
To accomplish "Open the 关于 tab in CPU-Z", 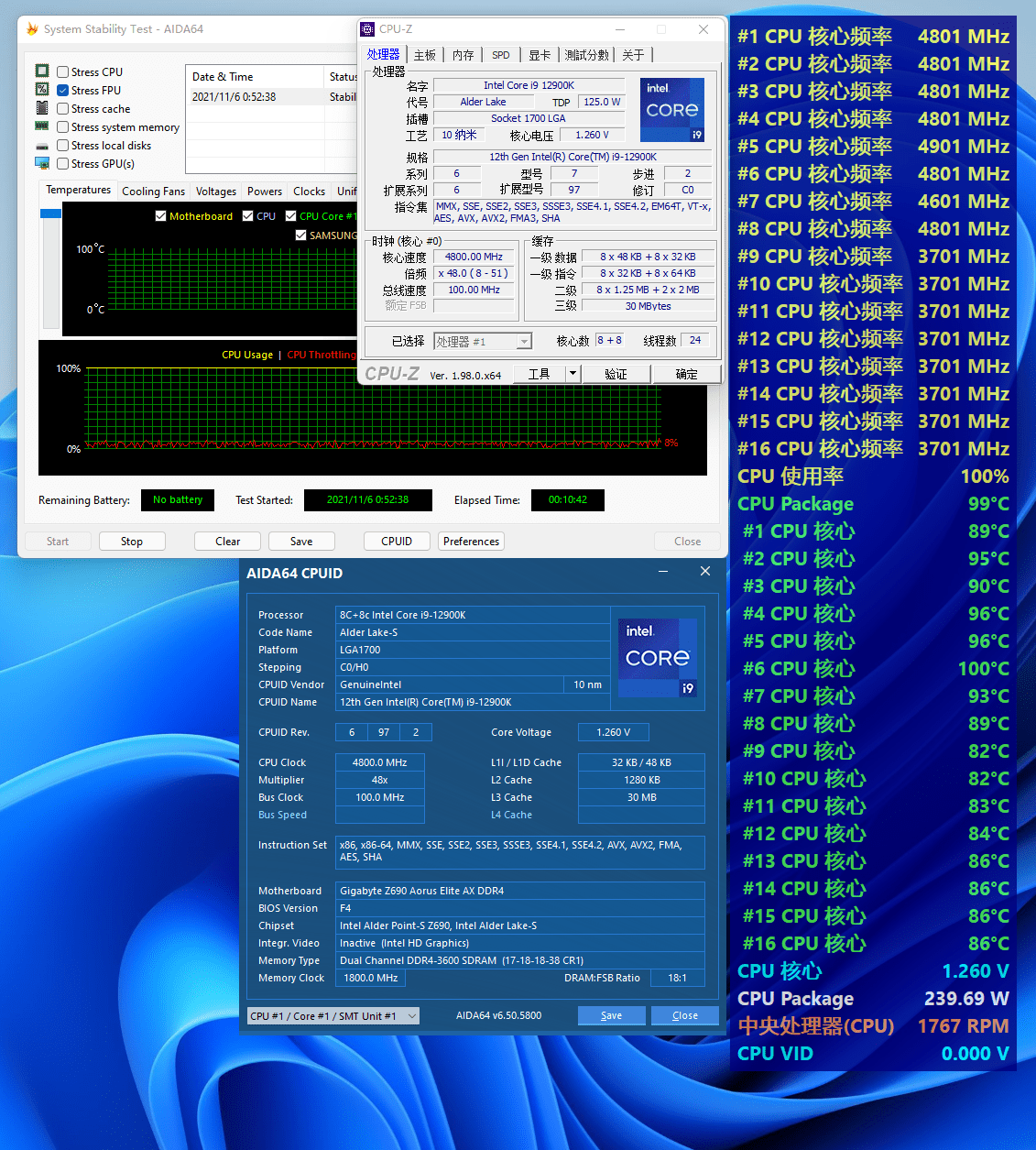I will [634, 56].
